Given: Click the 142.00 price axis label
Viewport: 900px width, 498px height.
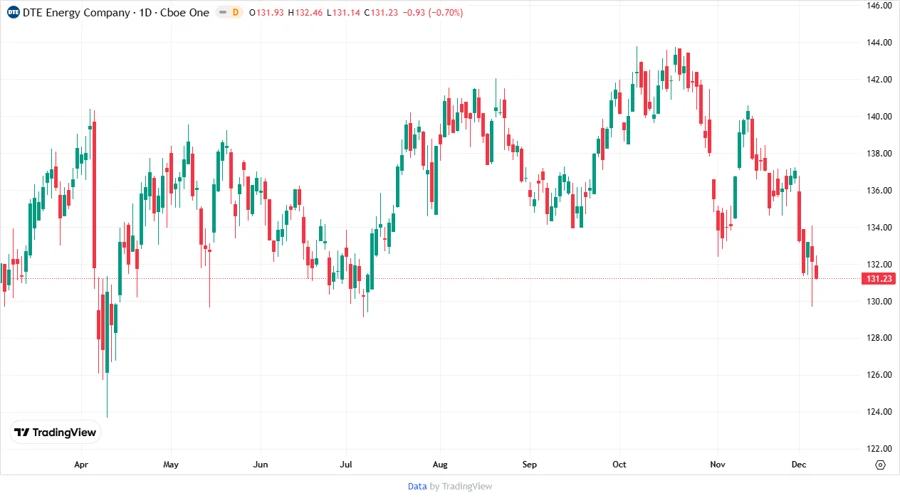Looking at the screenshot, I should [x=879, y=80].
